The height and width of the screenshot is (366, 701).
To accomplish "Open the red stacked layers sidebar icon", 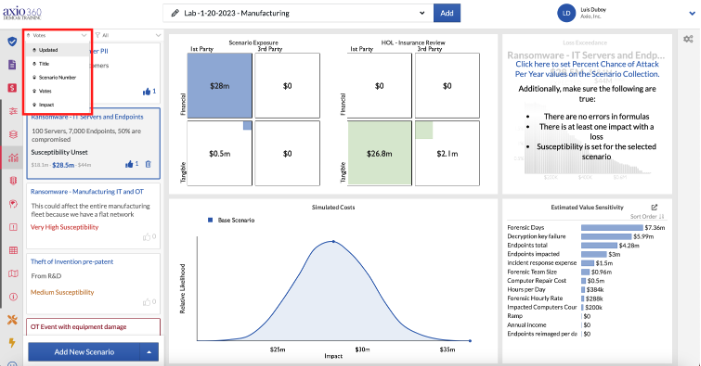I will tap(13, 134).
